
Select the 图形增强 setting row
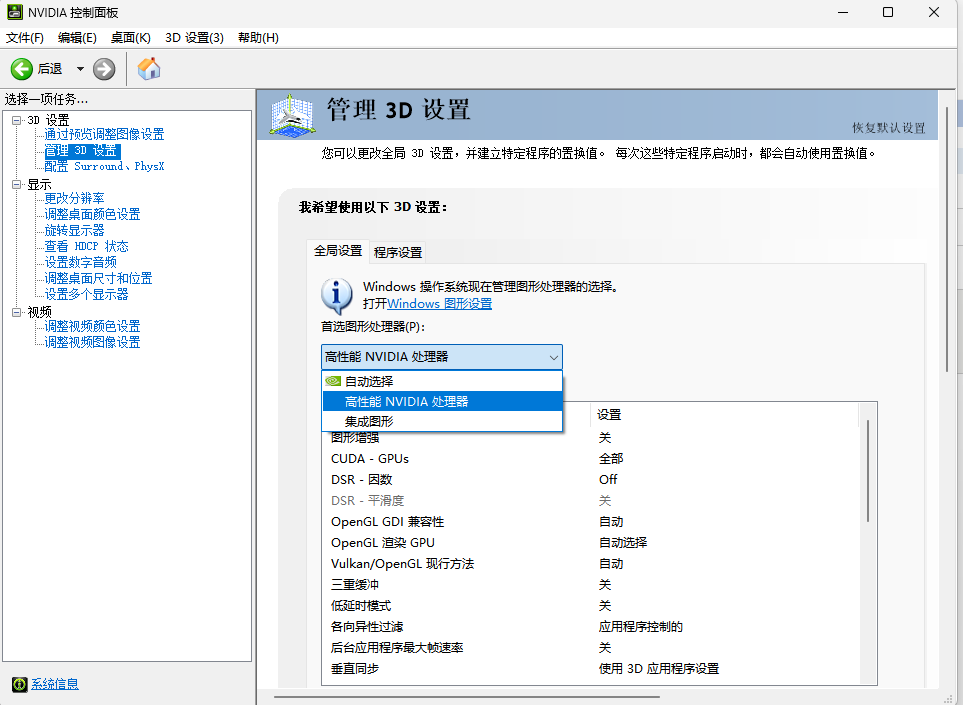pos(590,438)
